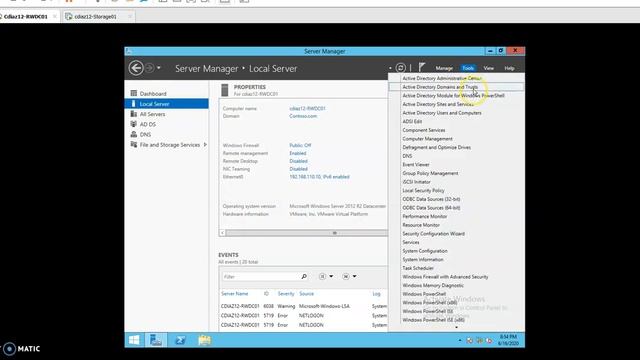Close the open Tools menu
Image resolution: width=640 pixels, height=360 pixels.
[x=468, y=68]
